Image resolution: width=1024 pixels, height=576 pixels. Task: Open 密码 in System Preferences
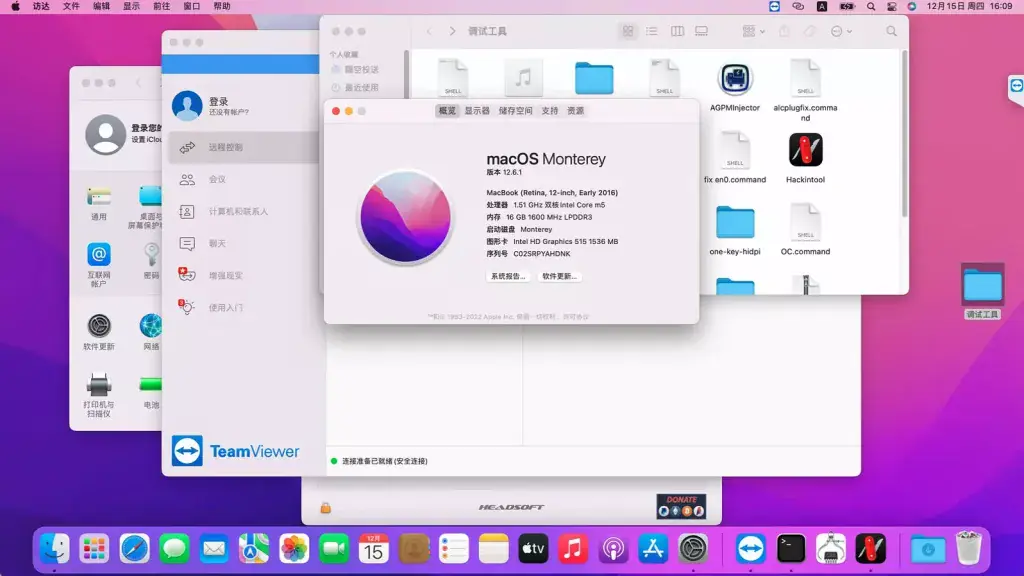(x=151, y=261)
